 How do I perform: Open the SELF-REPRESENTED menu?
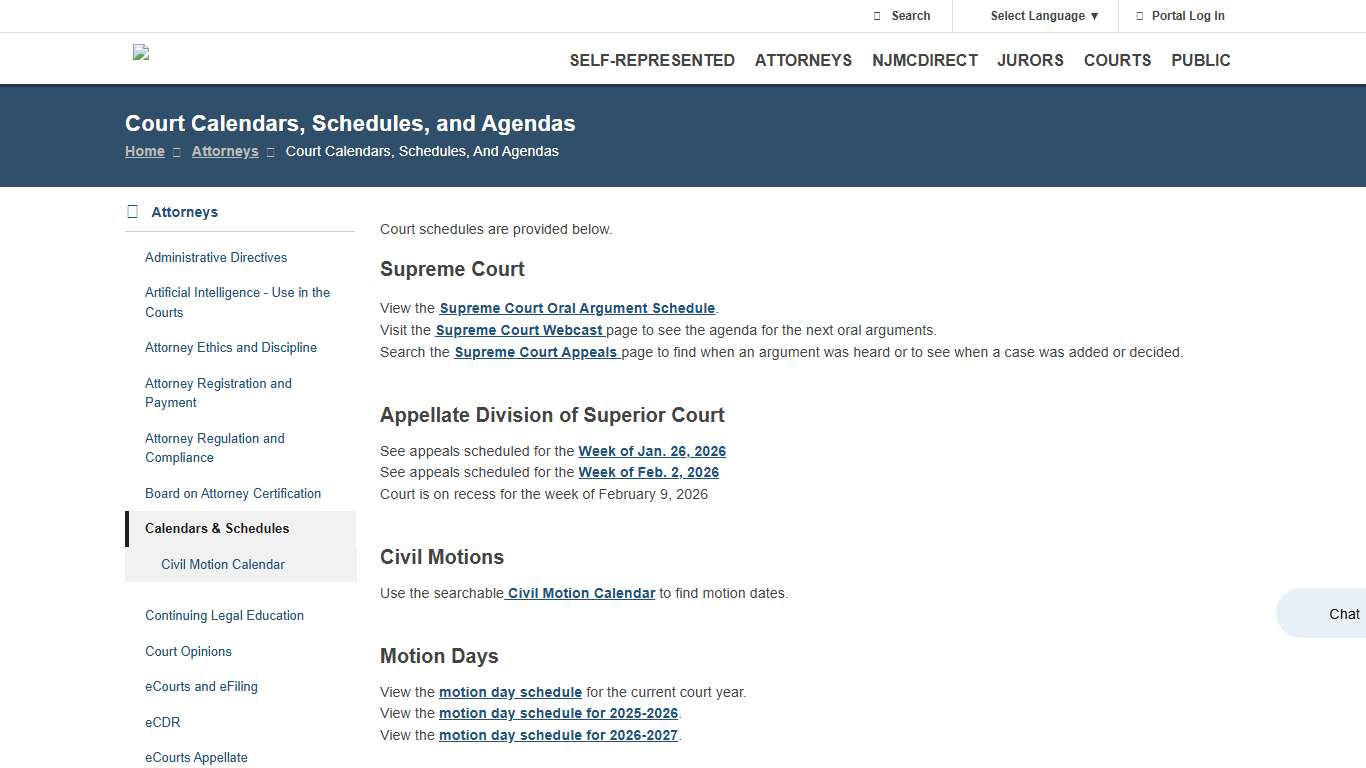point(652,60)
